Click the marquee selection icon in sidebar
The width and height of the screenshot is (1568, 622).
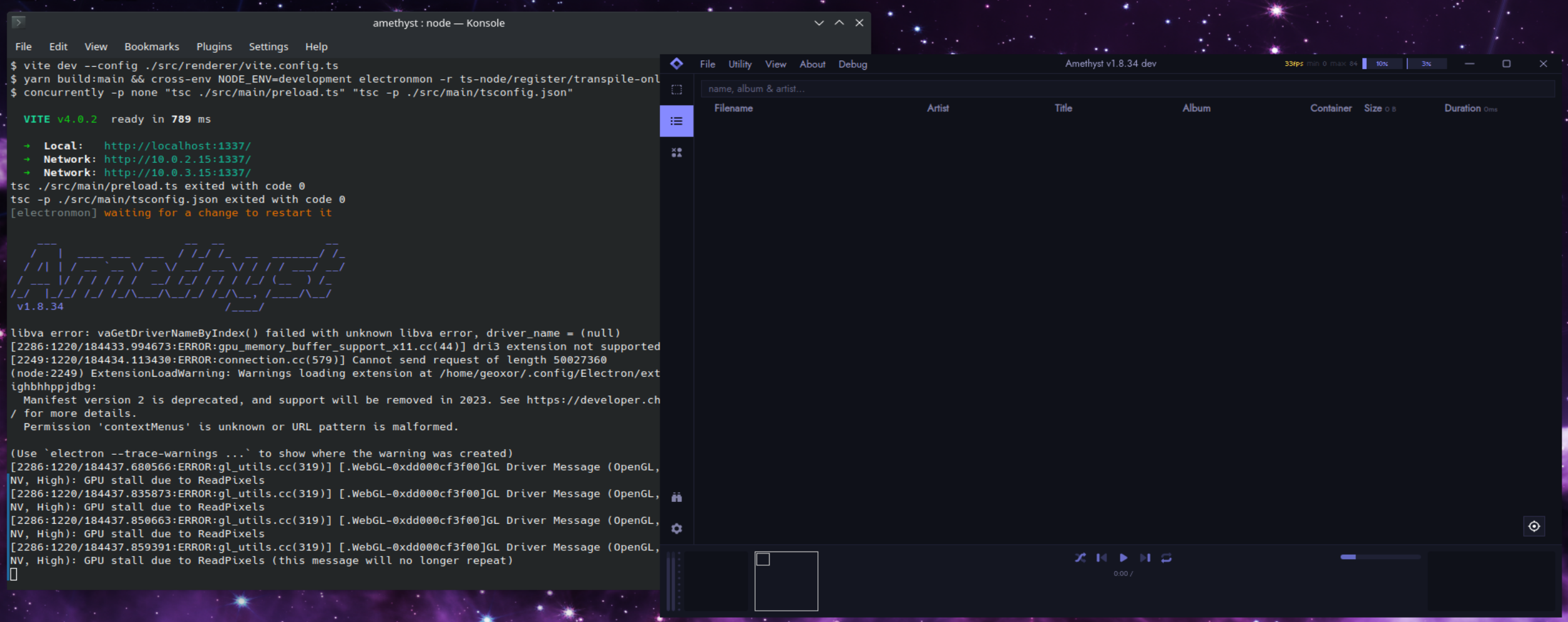click(x=677, y=89)
